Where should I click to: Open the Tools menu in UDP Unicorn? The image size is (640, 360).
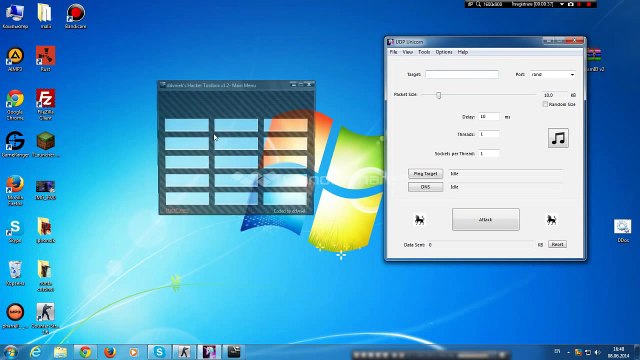424,52
